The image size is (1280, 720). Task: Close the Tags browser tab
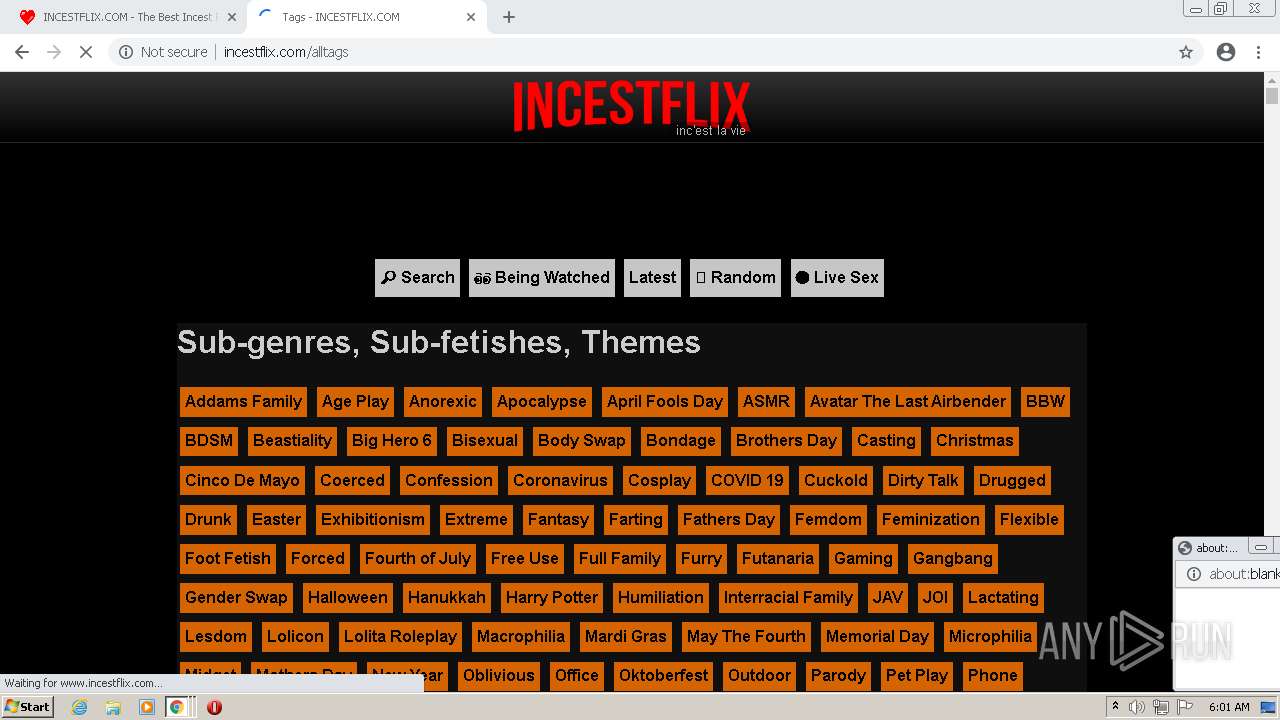[x=471, y=17]
